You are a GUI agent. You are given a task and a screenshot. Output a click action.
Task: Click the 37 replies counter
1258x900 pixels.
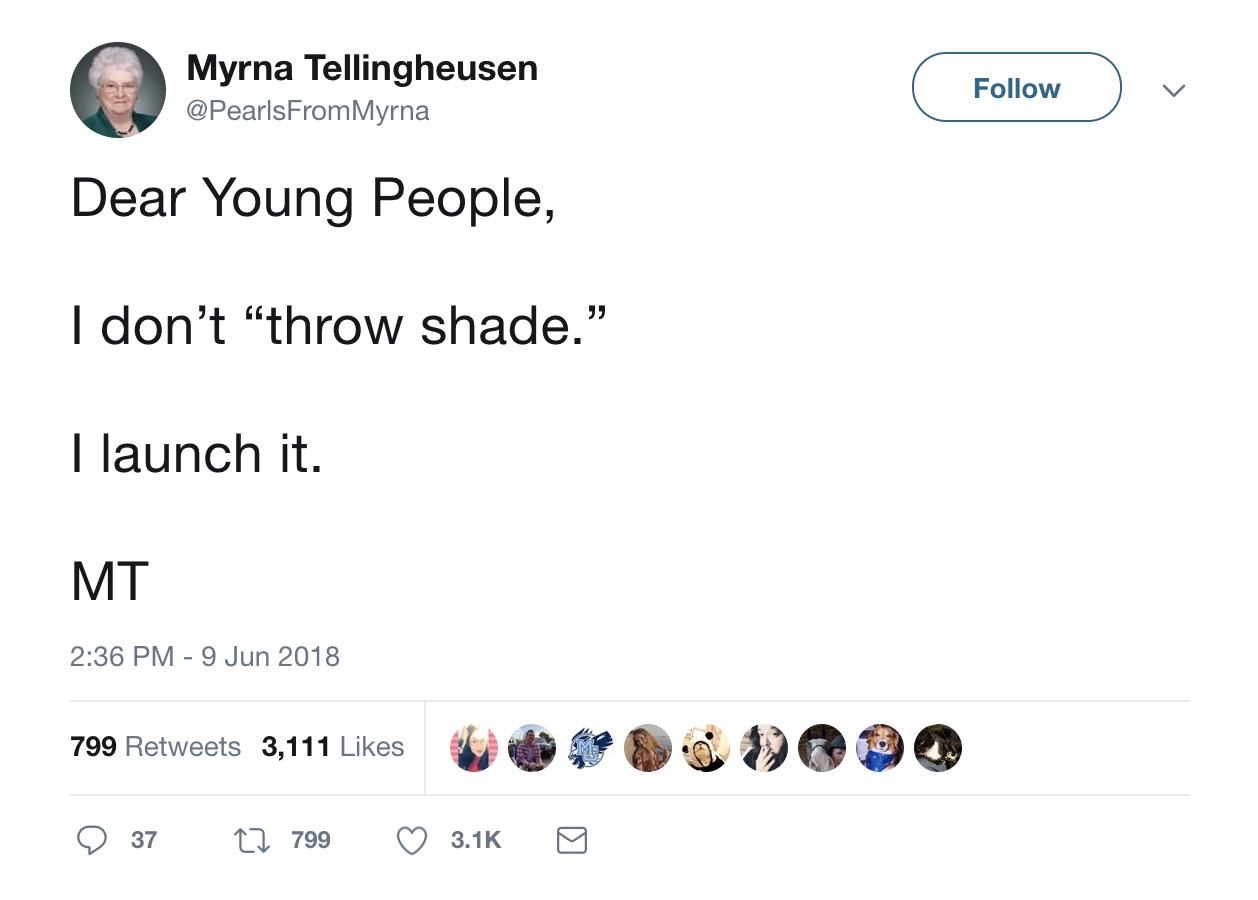[x=143, y=841]
